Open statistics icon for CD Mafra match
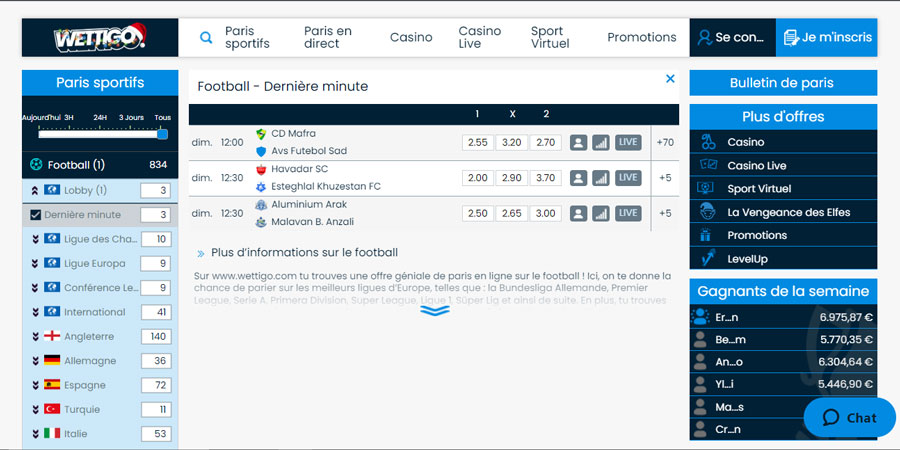 pyautogui.click(x=600, y=142)
